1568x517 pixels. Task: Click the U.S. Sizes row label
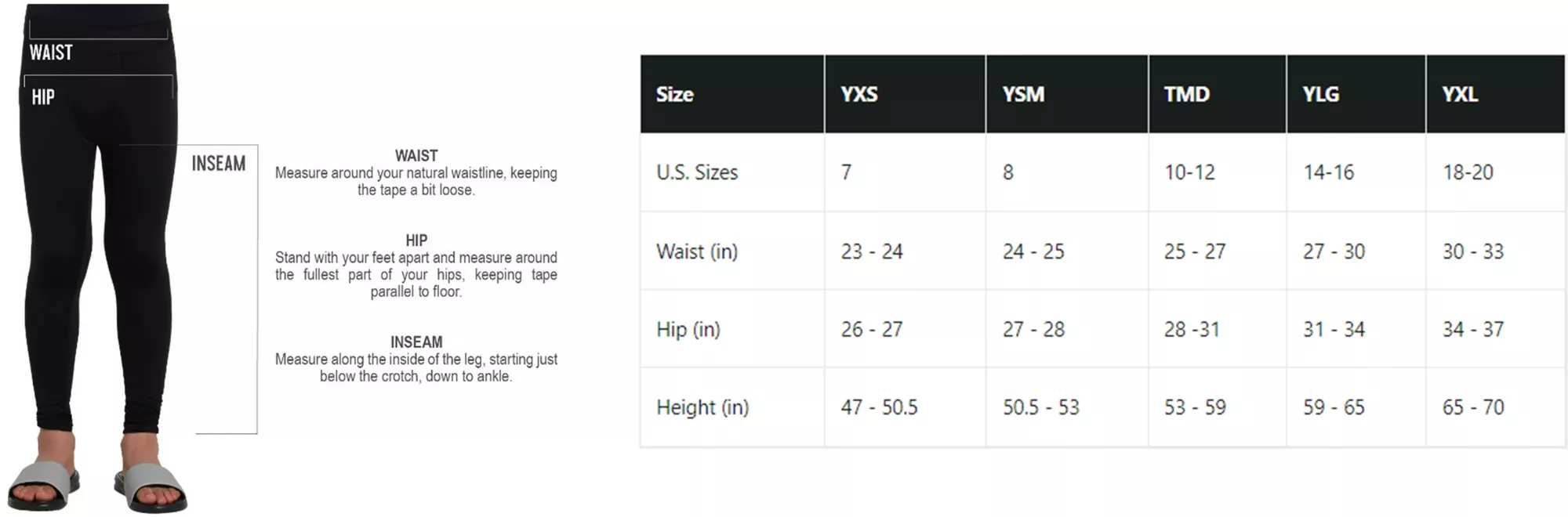(697, 172)
